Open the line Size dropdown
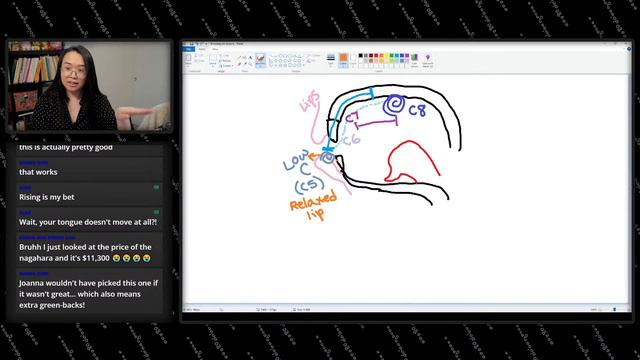The image size is (640, 360). pos(331,60)
